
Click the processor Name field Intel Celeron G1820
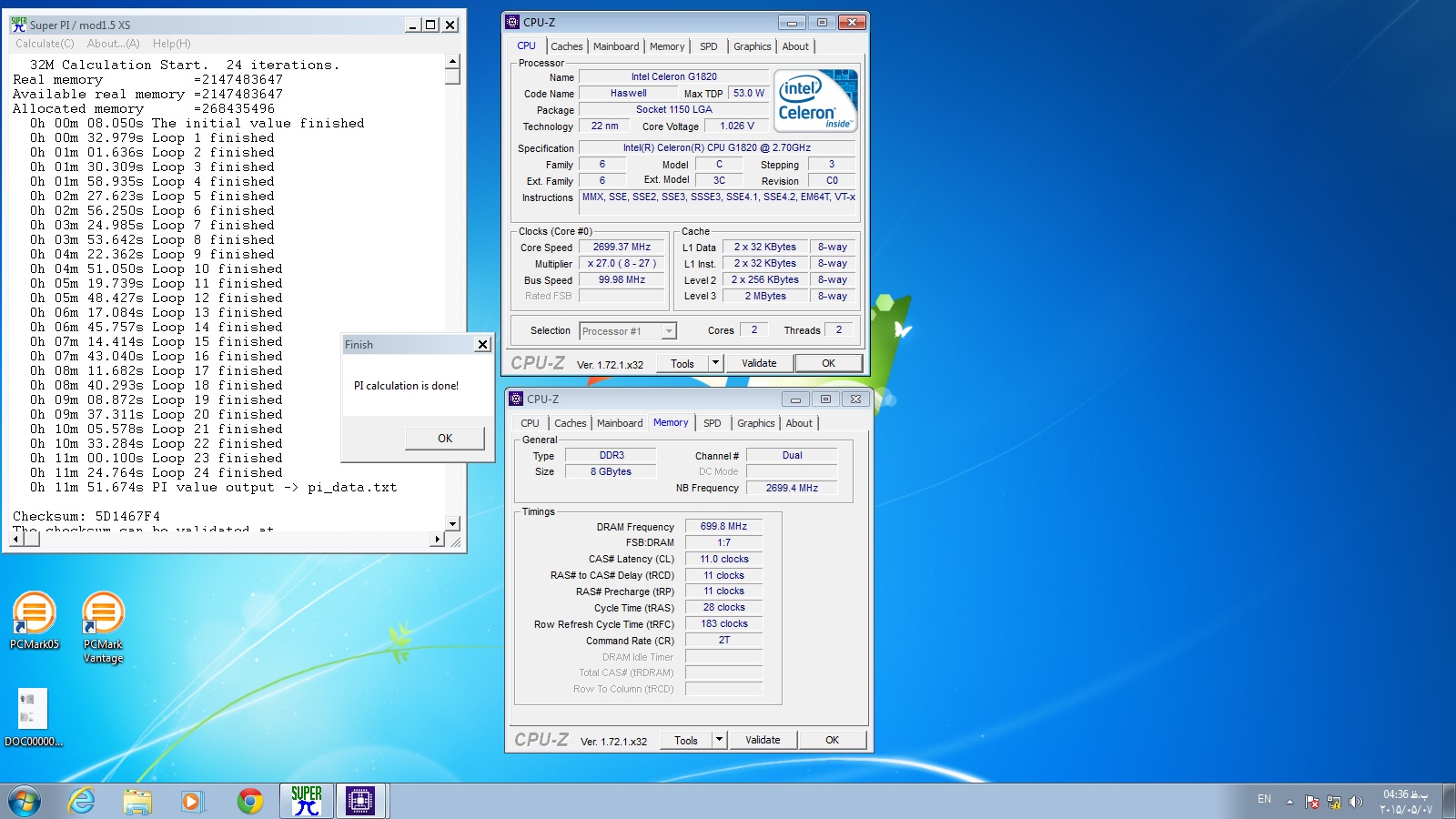click(674, 76)
